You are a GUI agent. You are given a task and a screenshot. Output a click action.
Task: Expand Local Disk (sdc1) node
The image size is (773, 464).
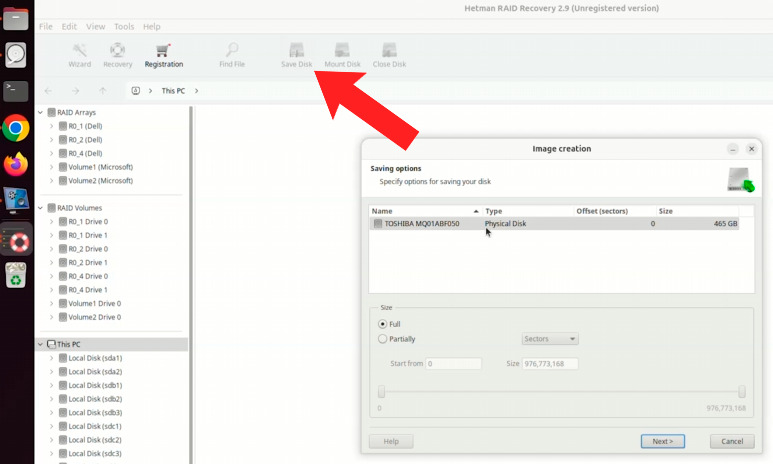(x=51, y=426)
